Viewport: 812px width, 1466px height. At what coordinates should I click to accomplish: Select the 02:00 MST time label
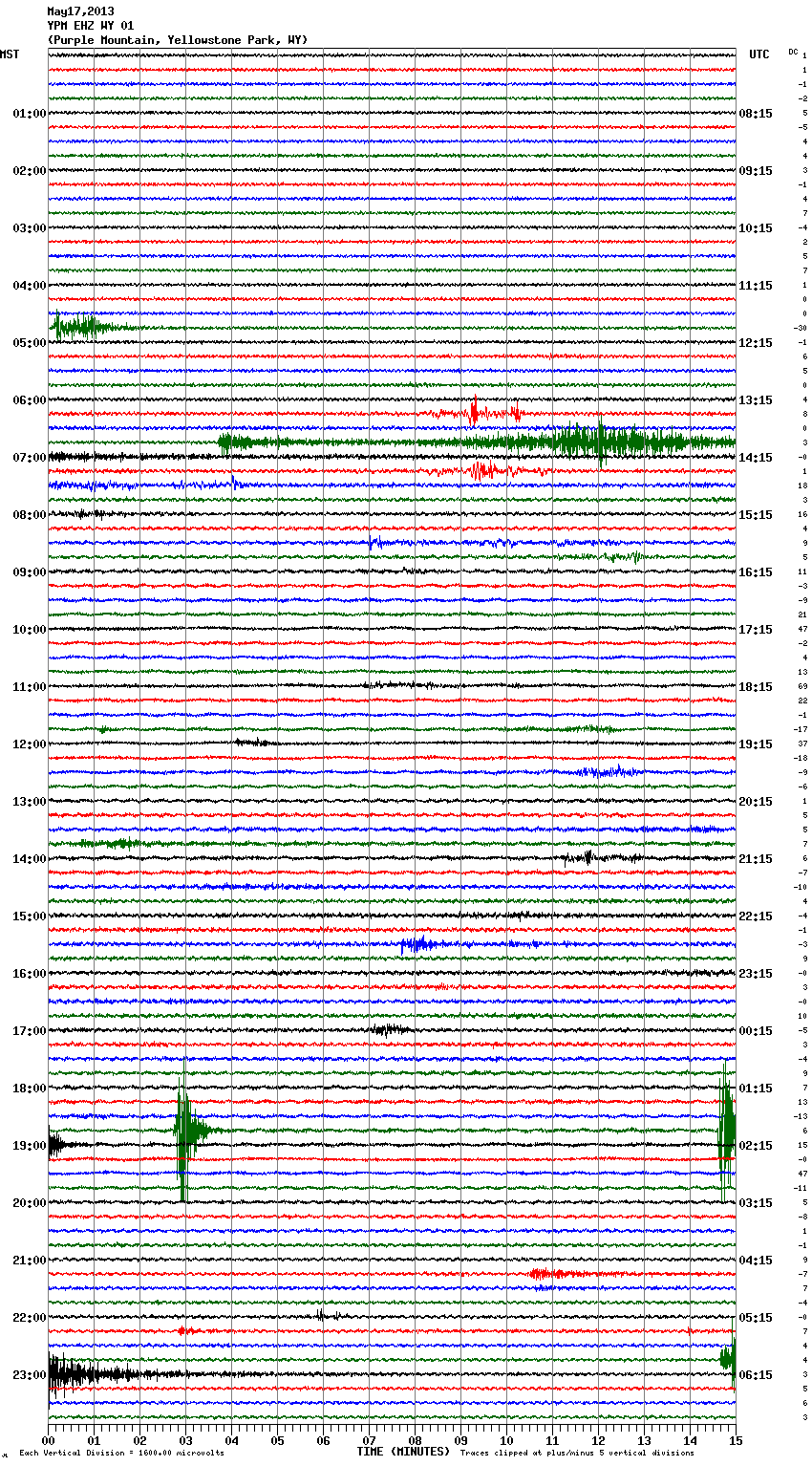click(30, 171)
